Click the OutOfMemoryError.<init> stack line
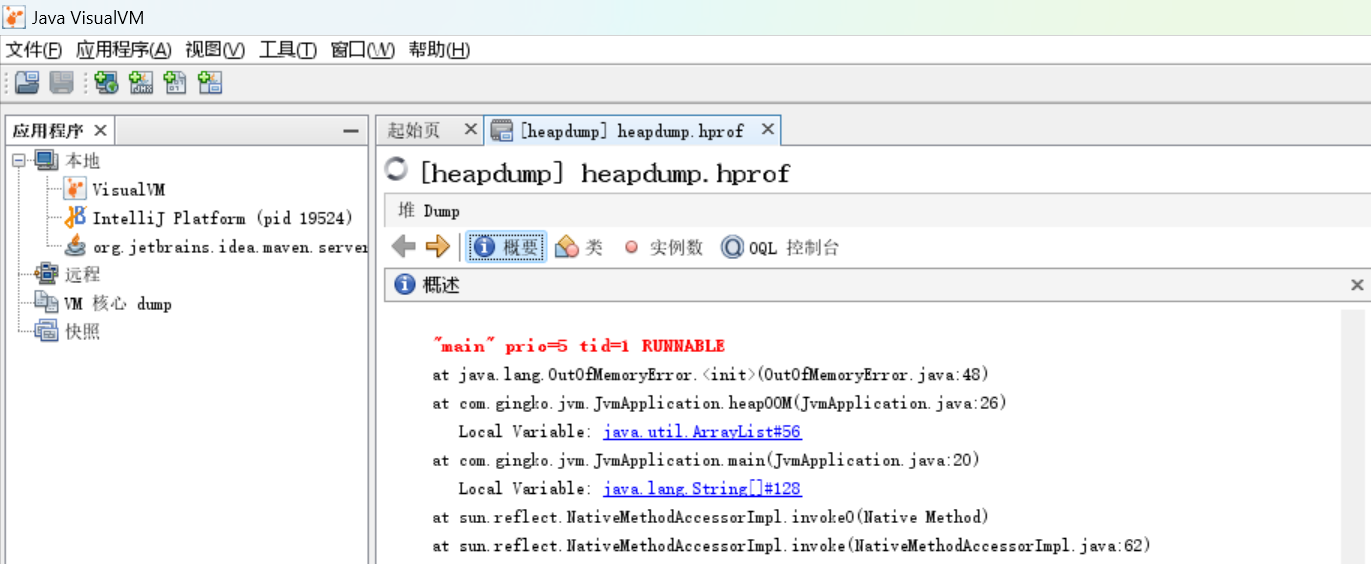Screen dimensions: 1371x564 [710, 375]
